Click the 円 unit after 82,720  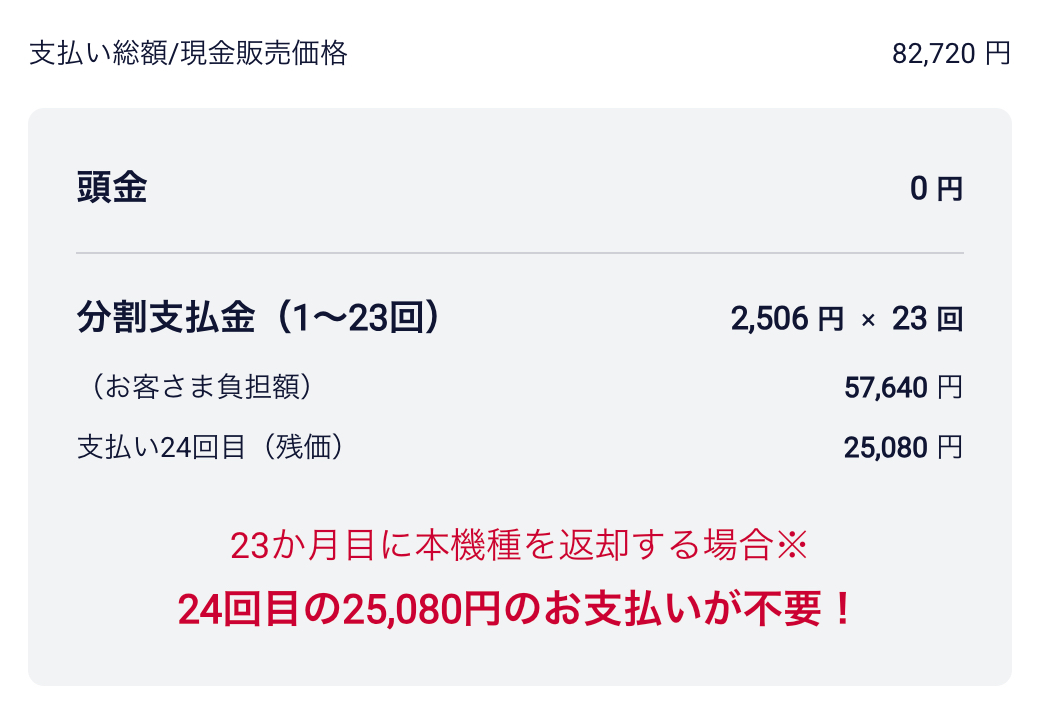(x=997, y=53)
